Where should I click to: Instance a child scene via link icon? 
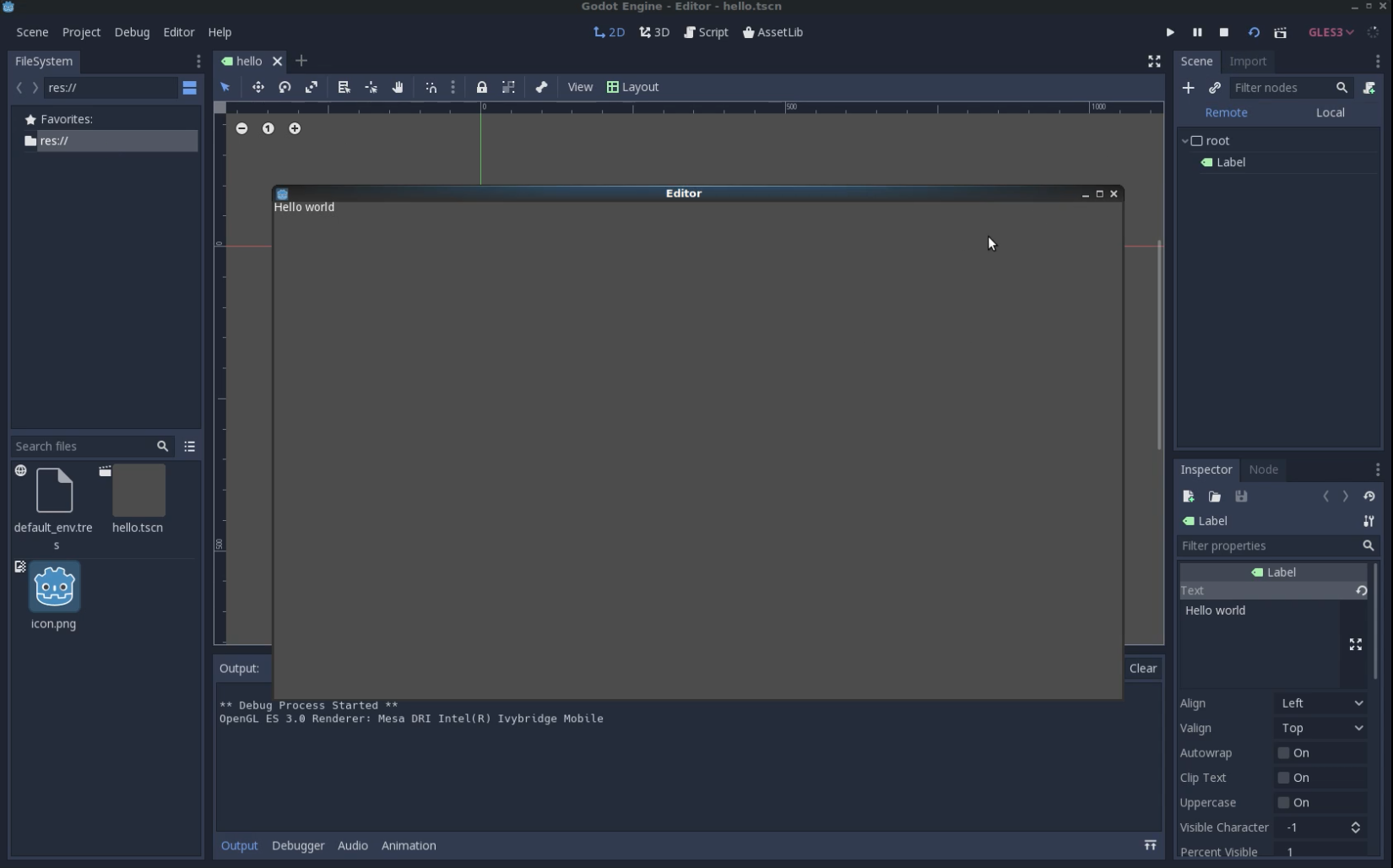tap(1215, 88)
